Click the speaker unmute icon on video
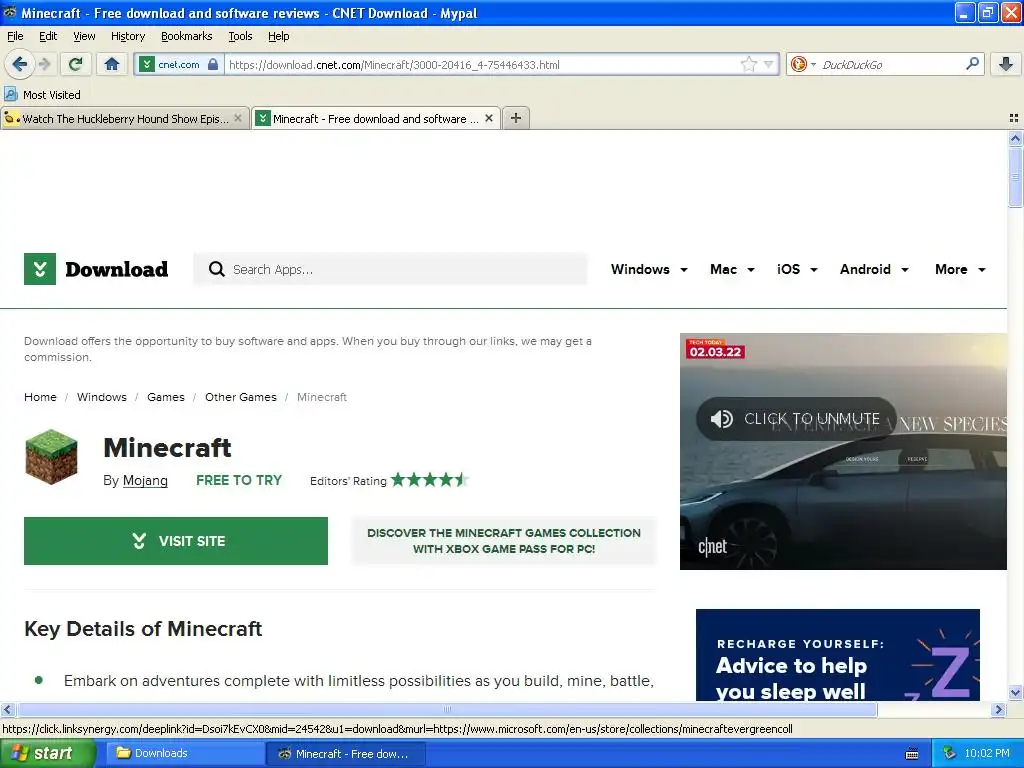Viewport: 1024px width, 768px height. [721, 419]
